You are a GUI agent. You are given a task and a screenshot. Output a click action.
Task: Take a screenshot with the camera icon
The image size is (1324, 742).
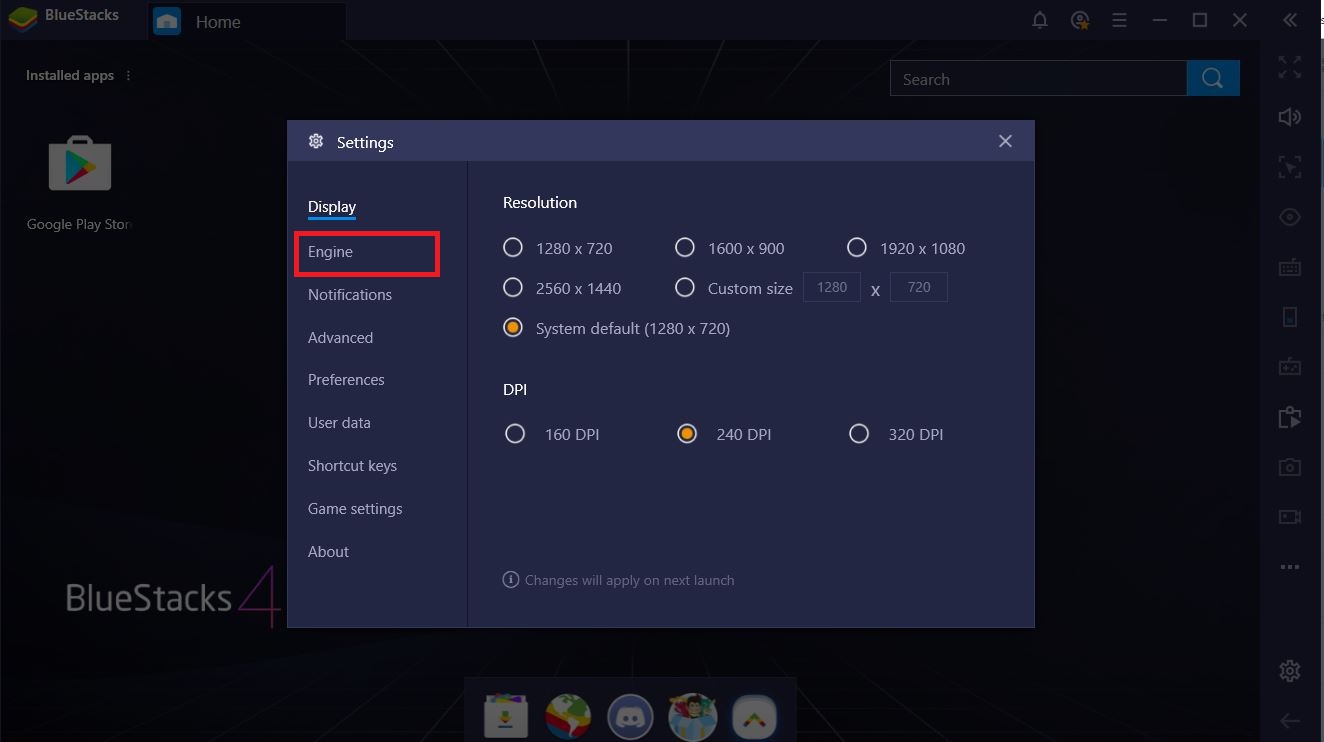(1290, 467)
